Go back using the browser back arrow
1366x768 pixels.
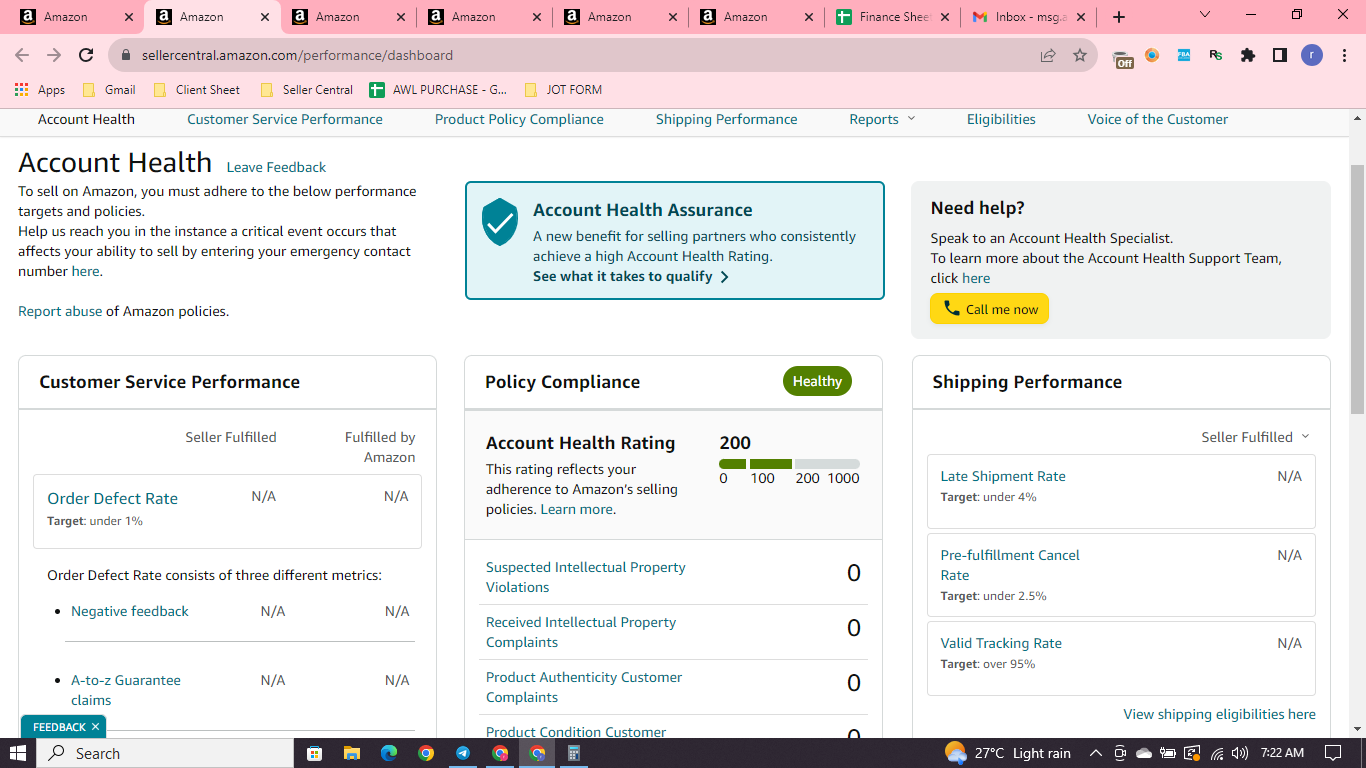point(22,56)
